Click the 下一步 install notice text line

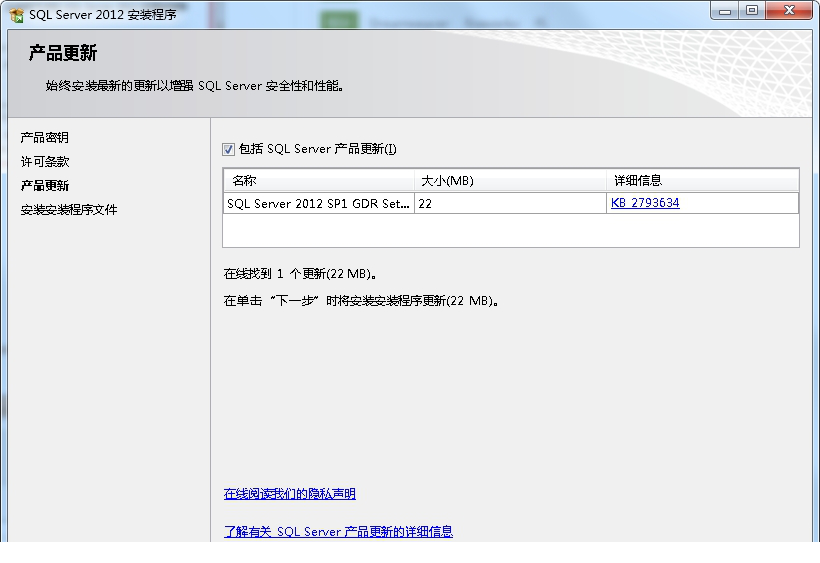361,301
